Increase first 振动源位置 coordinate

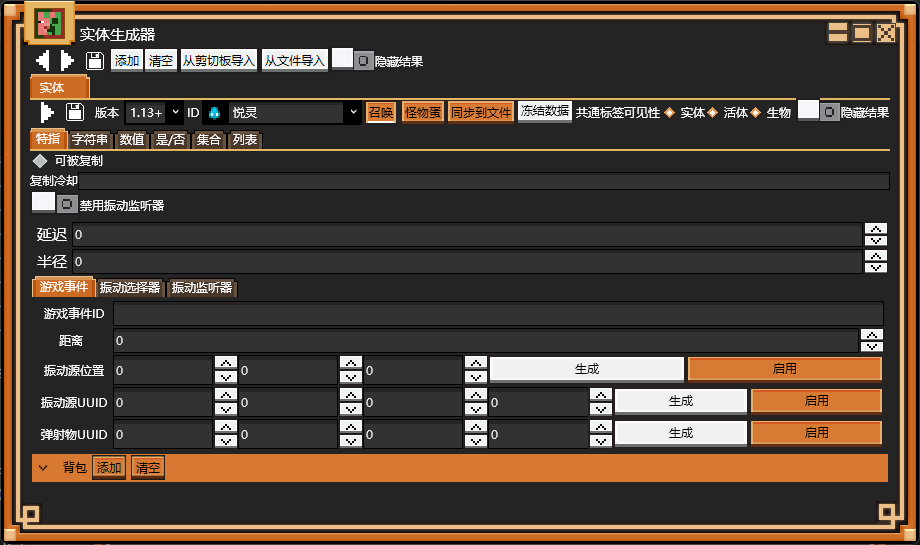click(226, 363)
